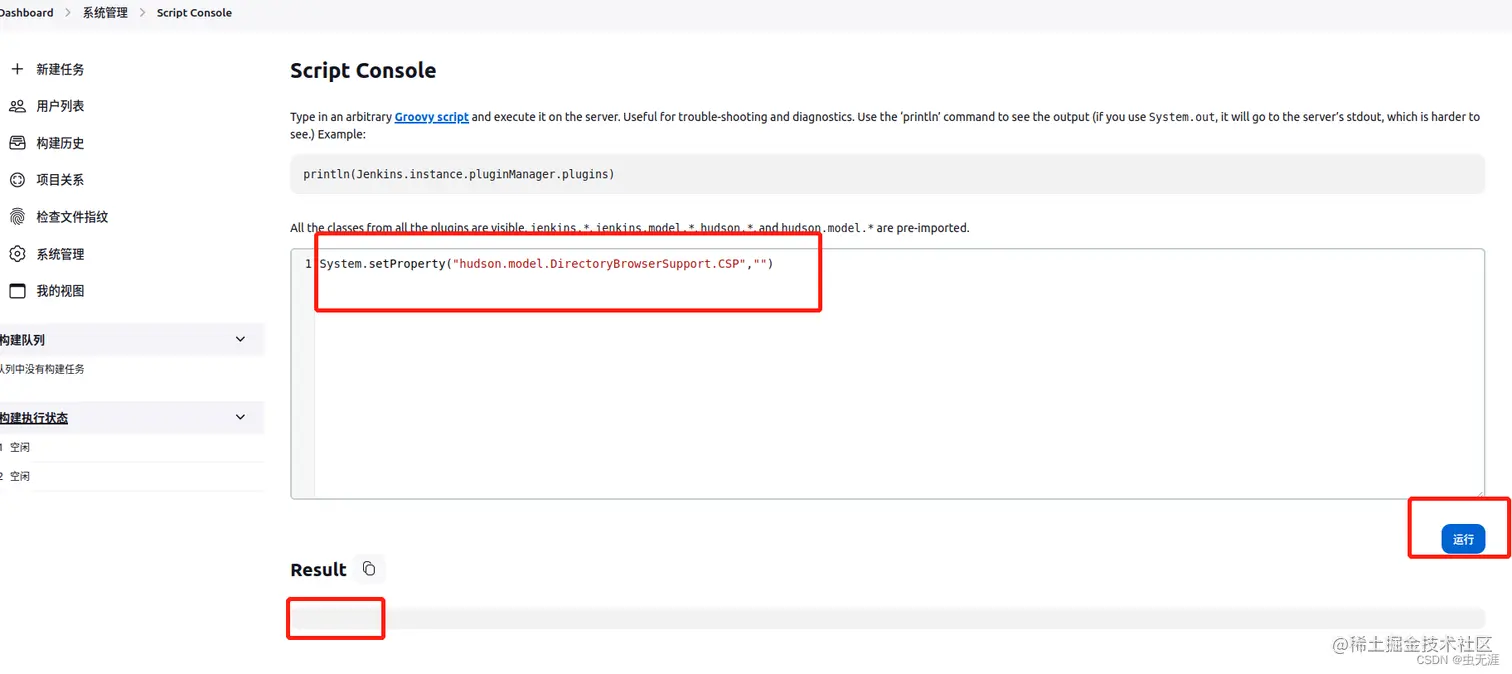The height and width of the screenshot is (674, 1512).
Task: Click the circular icon beside 项目关系
Action: click(17, 180)
